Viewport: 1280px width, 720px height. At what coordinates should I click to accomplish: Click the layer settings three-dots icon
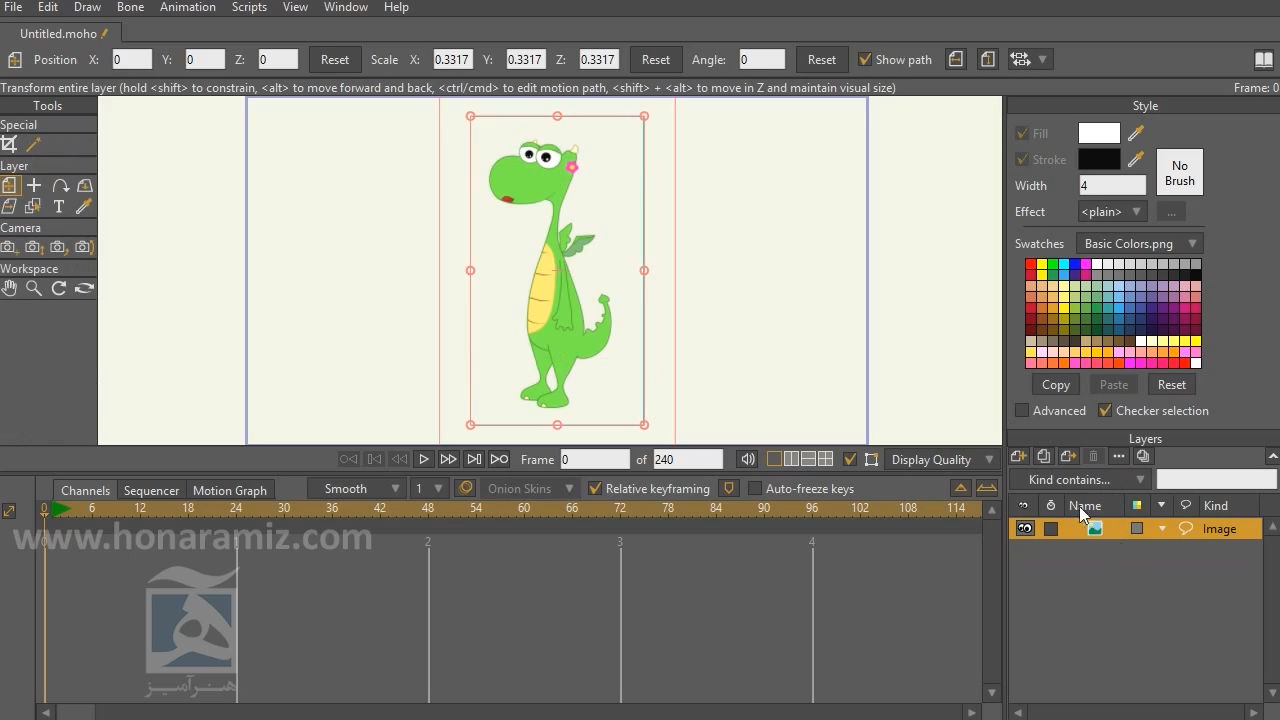tap(1118, 456)
